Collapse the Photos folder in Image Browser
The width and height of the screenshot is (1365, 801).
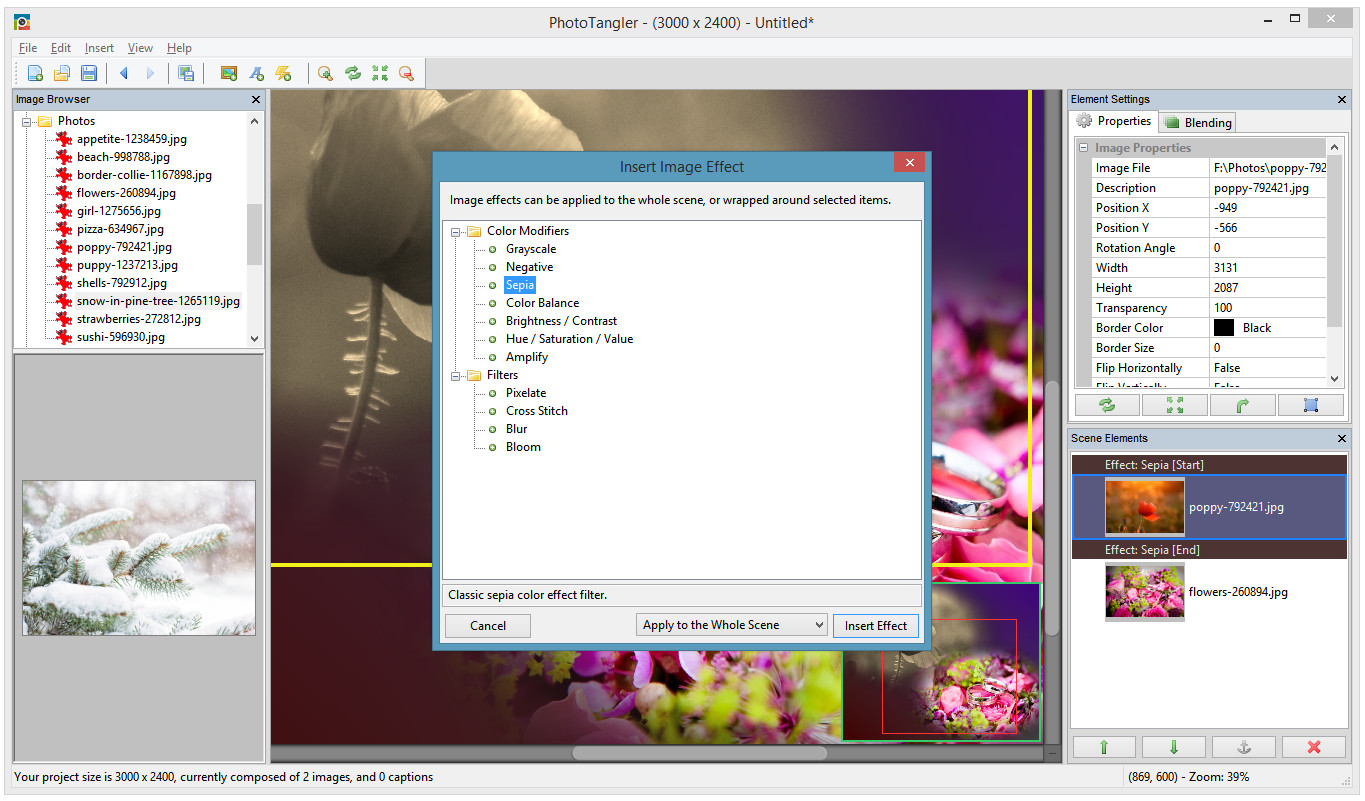27,120
